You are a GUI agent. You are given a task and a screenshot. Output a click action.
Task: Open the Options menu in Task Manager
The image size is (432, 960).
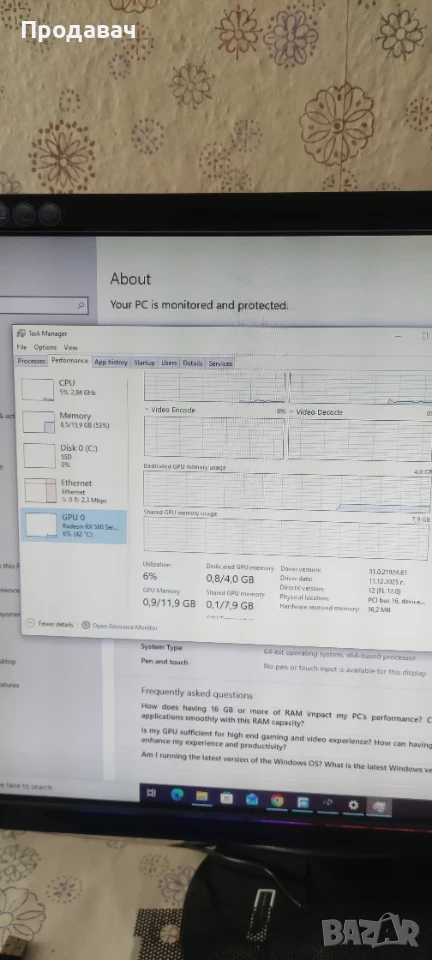coord(45,347)
